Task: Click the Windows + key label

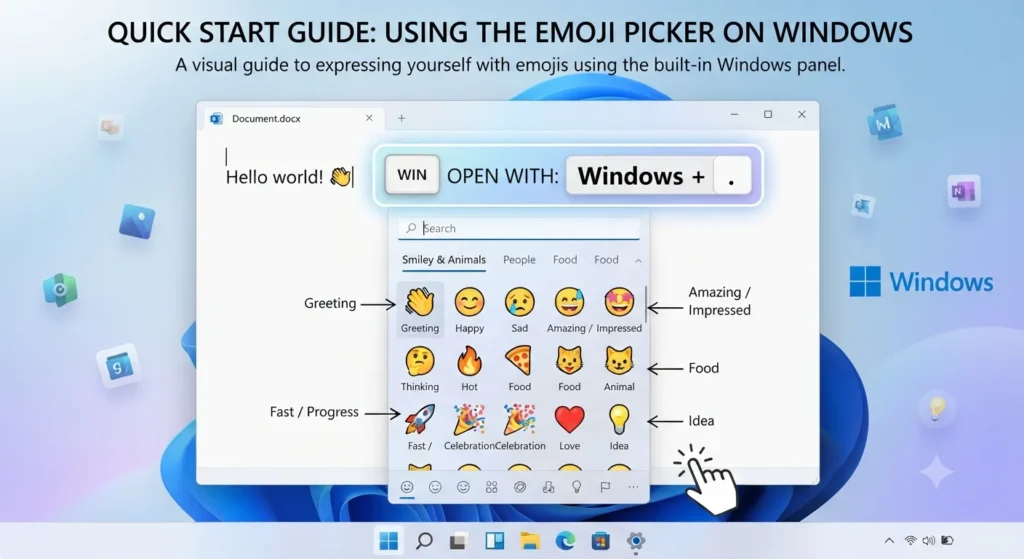Action: [641, 176]
